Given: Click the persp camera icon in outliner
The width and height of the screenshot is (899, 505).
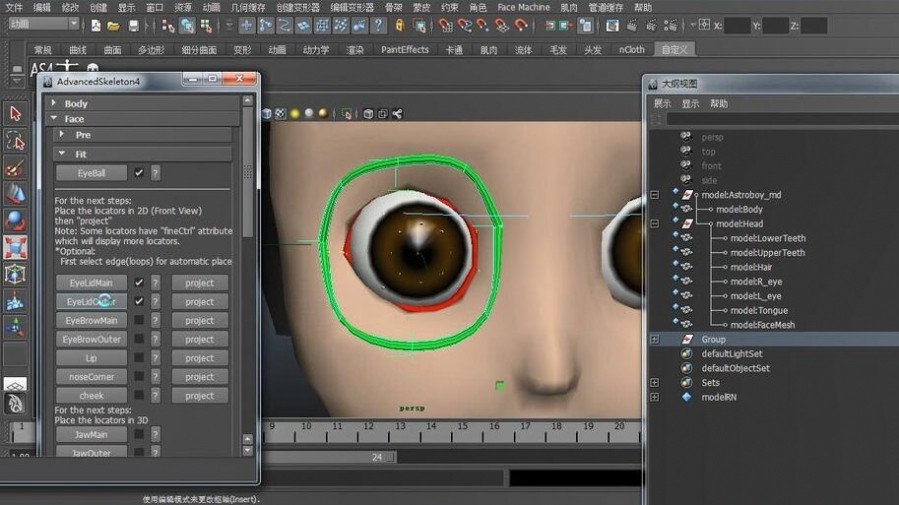Looking at the screenshot, I should 686,136.
